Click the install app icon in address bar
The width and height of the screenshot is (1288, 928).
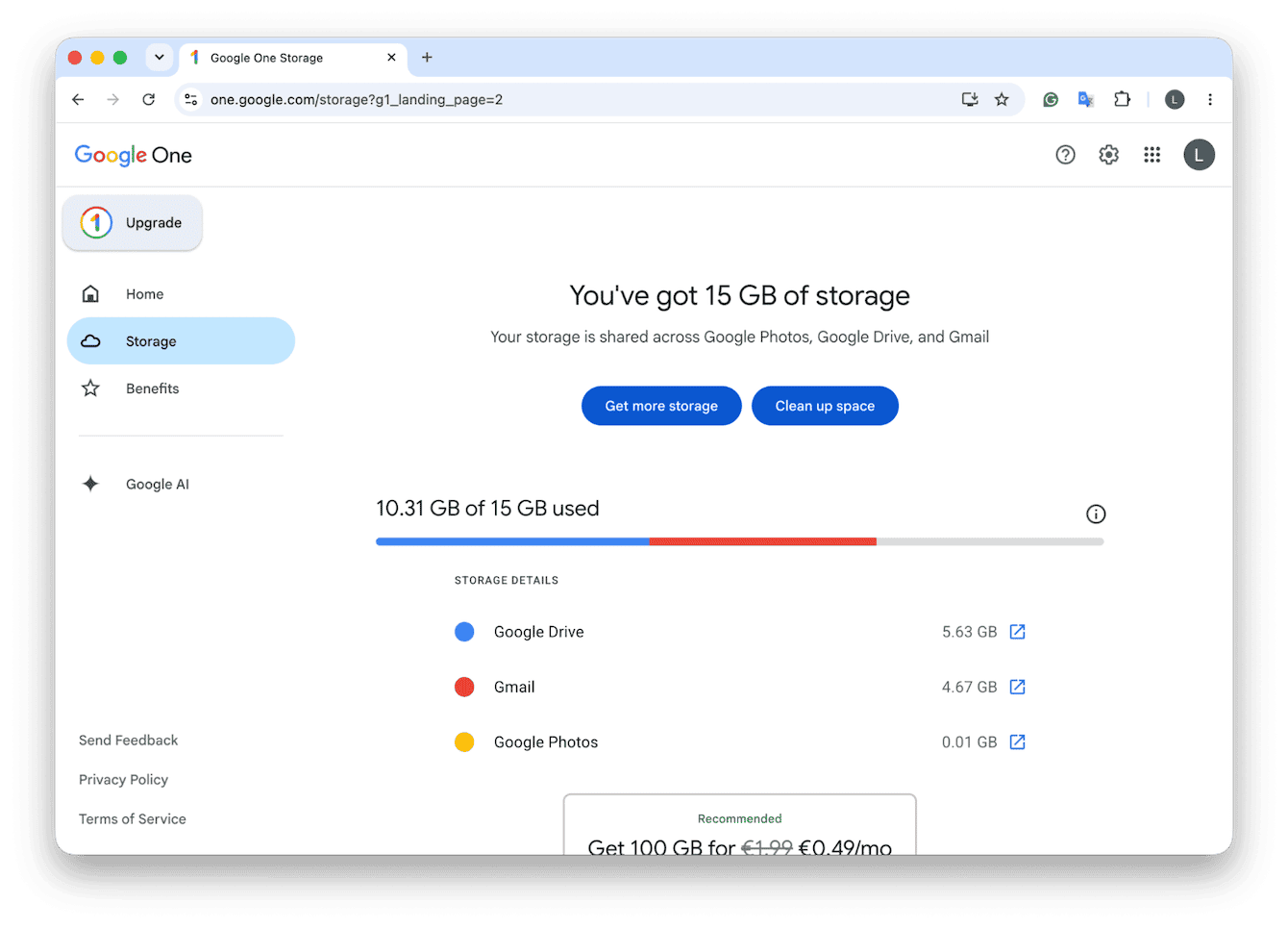coord(970,99)
